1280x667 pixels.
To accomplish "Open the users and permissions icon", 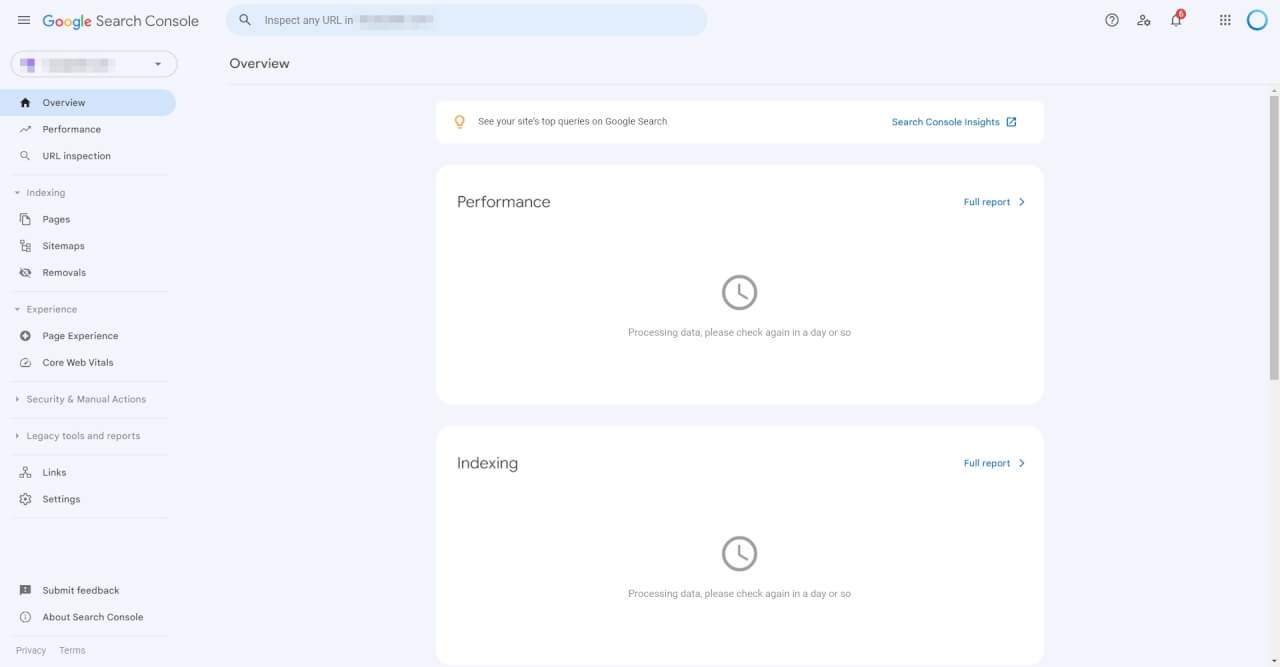I will click(x=1144, y=20).
